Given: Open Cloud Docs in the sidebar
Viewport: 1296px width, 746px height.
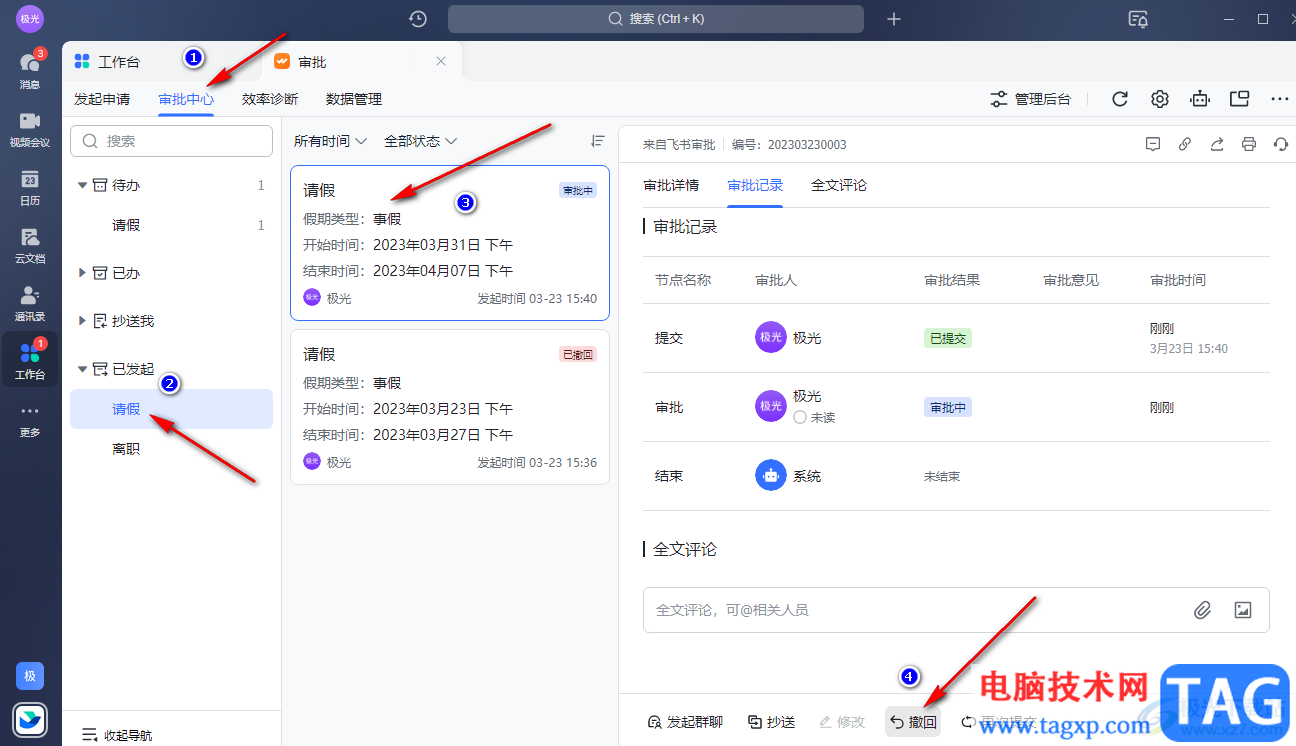Looking at the screenshot, I should click(x=30, y=245).
